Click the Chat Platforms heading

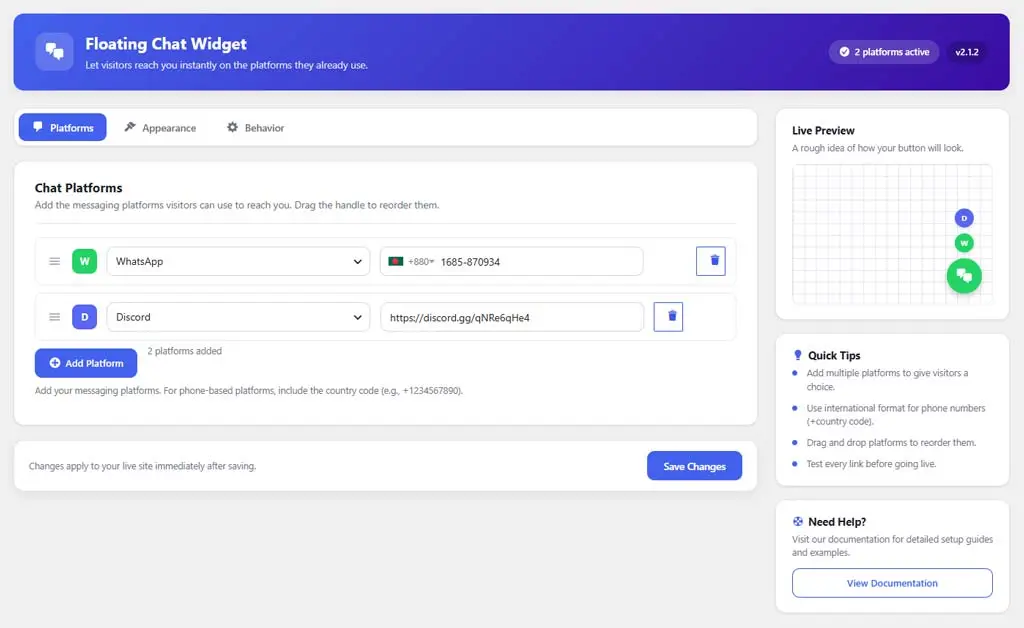(x=78, y=187)
